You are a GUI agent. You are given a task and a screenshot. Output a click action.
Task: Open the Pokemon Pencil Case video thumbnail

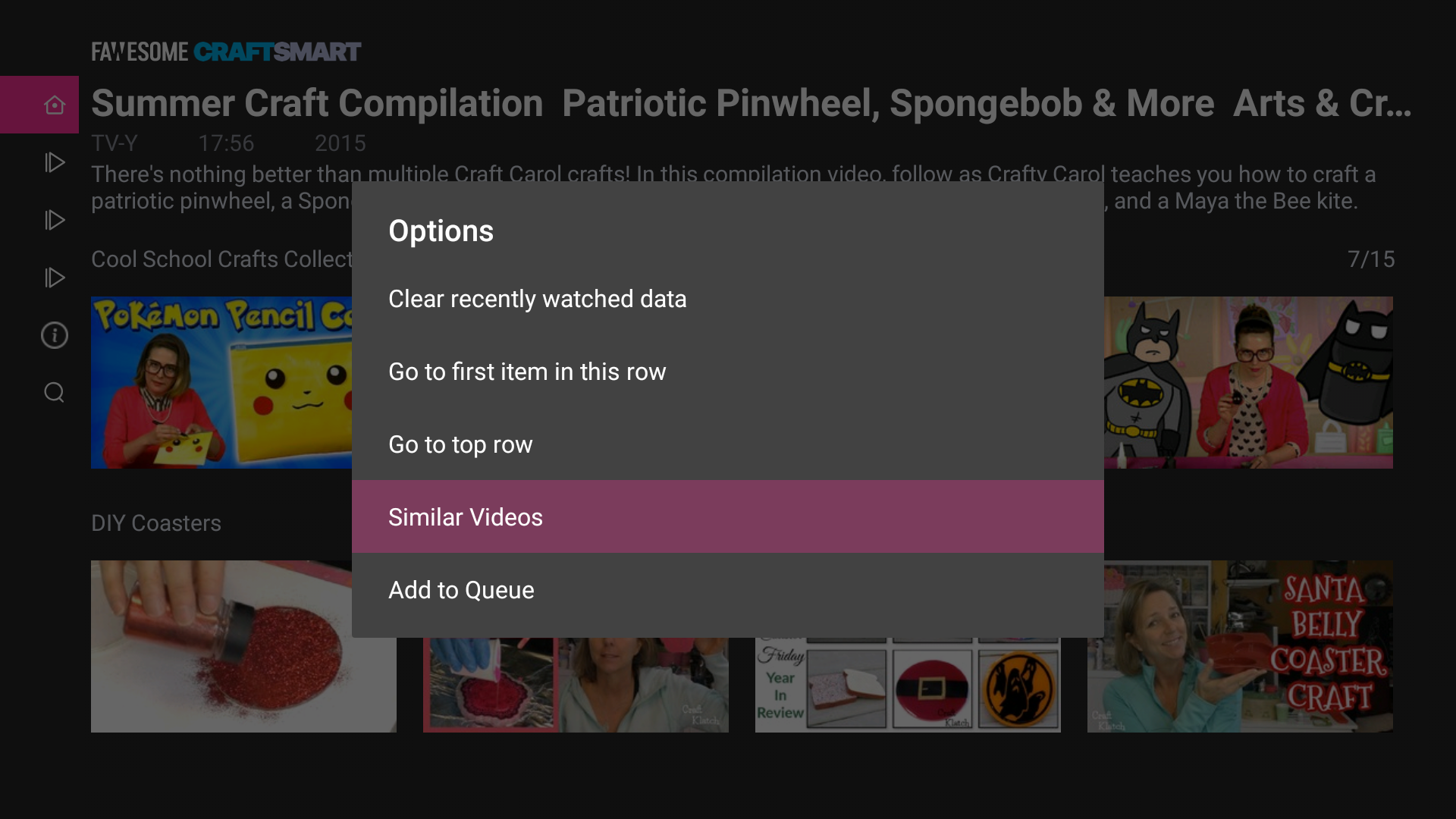(220, 382)
